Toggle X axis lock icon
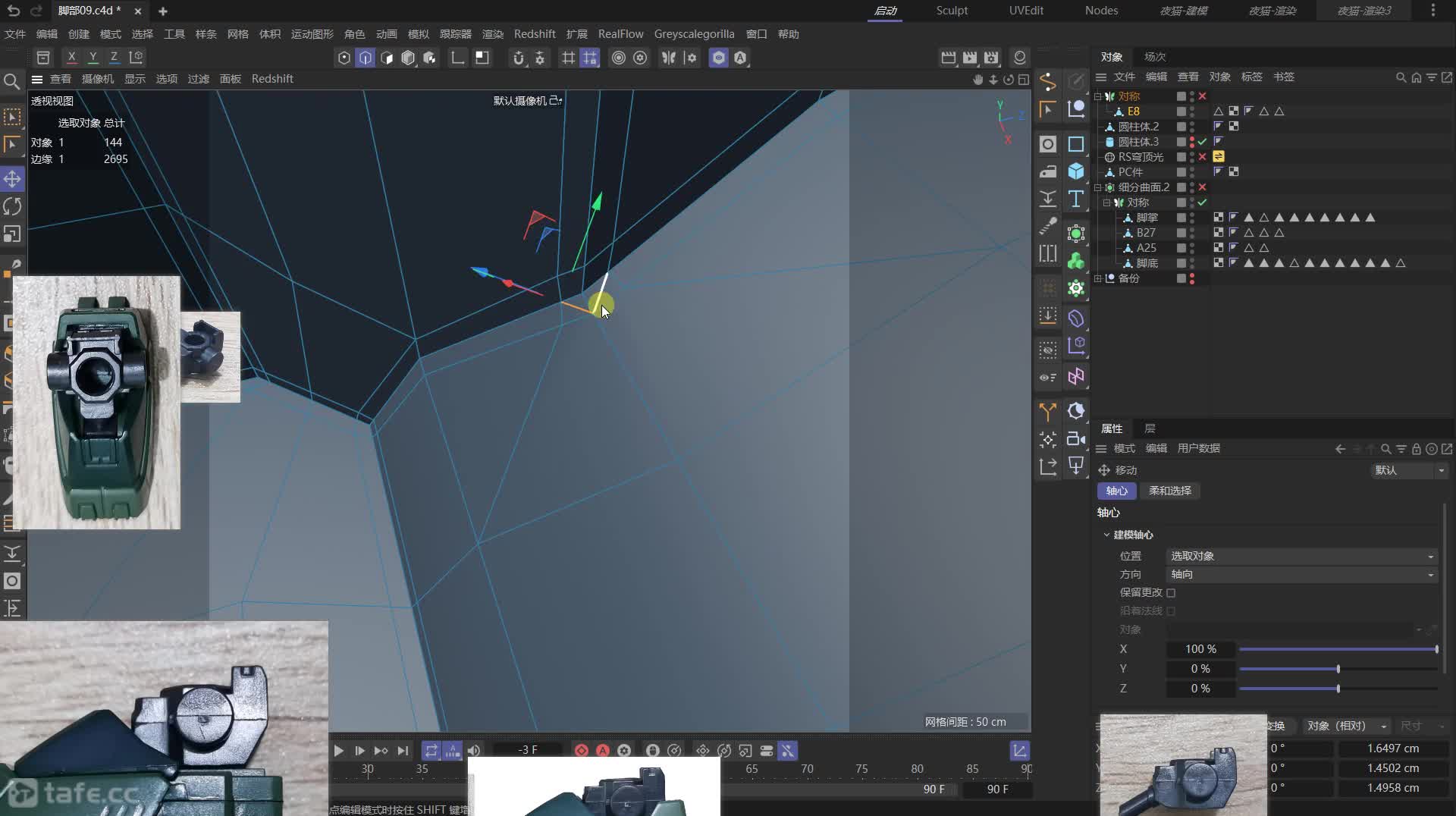Screen dimensions: 1456x816 71,57
